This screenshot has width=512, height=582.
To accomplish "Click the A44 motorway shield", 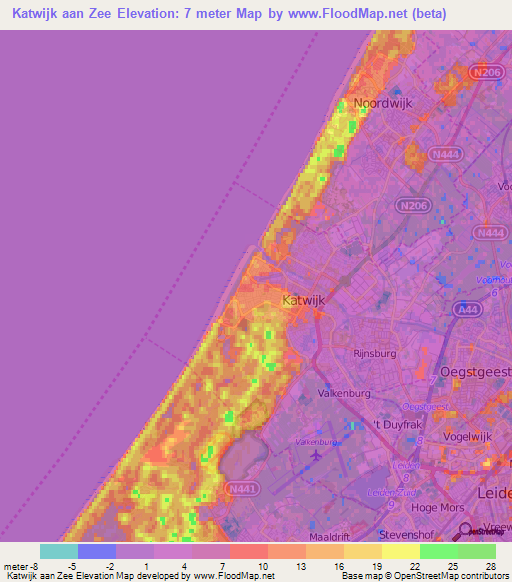I will click(x=467, y=310).
